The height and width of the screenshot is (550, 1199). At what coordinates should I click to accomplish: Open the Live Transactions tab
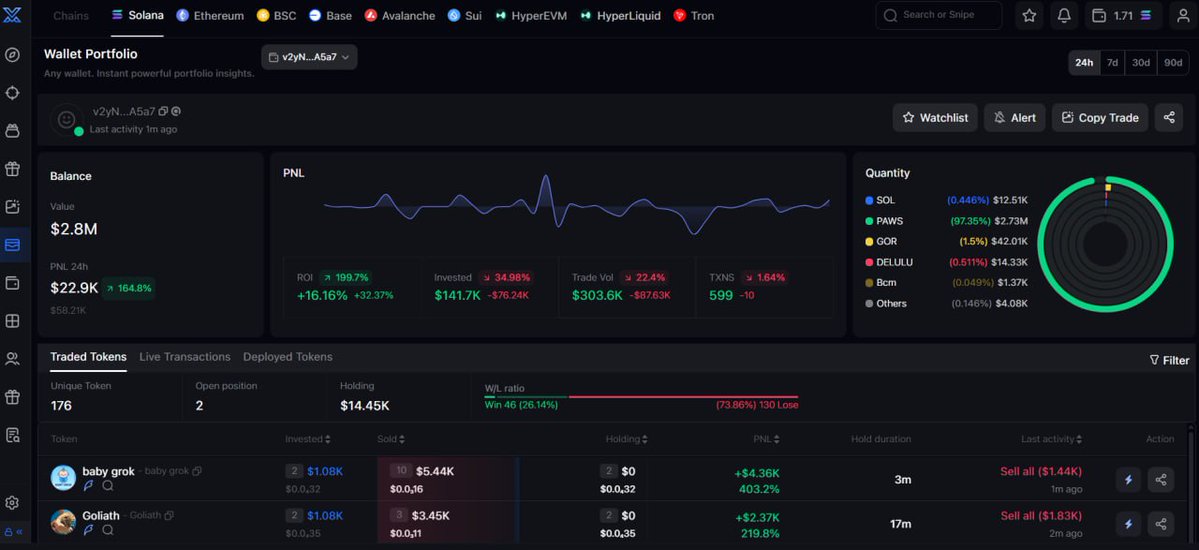tap(185, 357)
